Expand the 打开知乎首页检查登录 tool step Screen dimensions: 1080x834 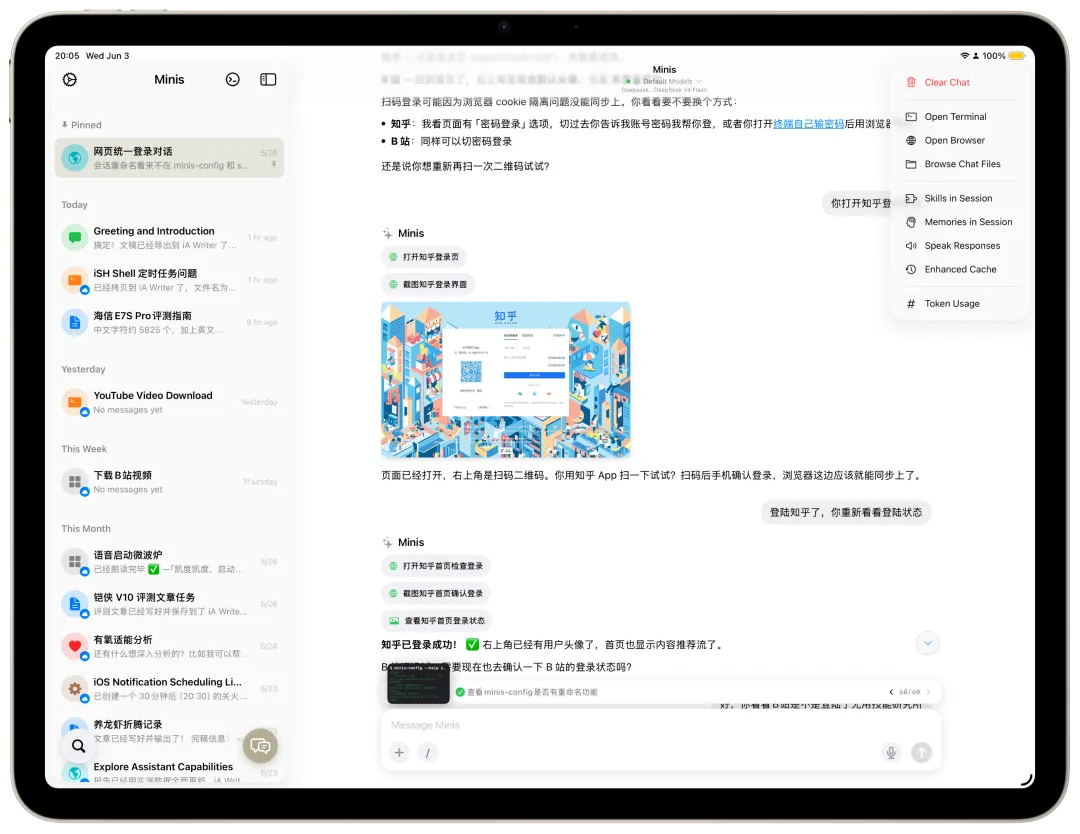(436, 566)
